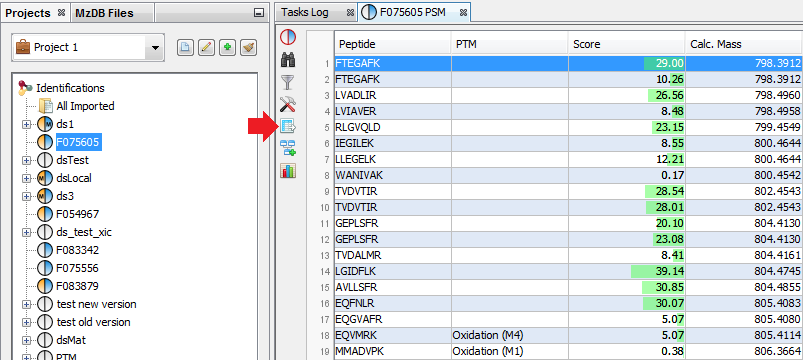Open search with the binoculars icon
The width and height of the screenshot is (803, 360).
288,60
